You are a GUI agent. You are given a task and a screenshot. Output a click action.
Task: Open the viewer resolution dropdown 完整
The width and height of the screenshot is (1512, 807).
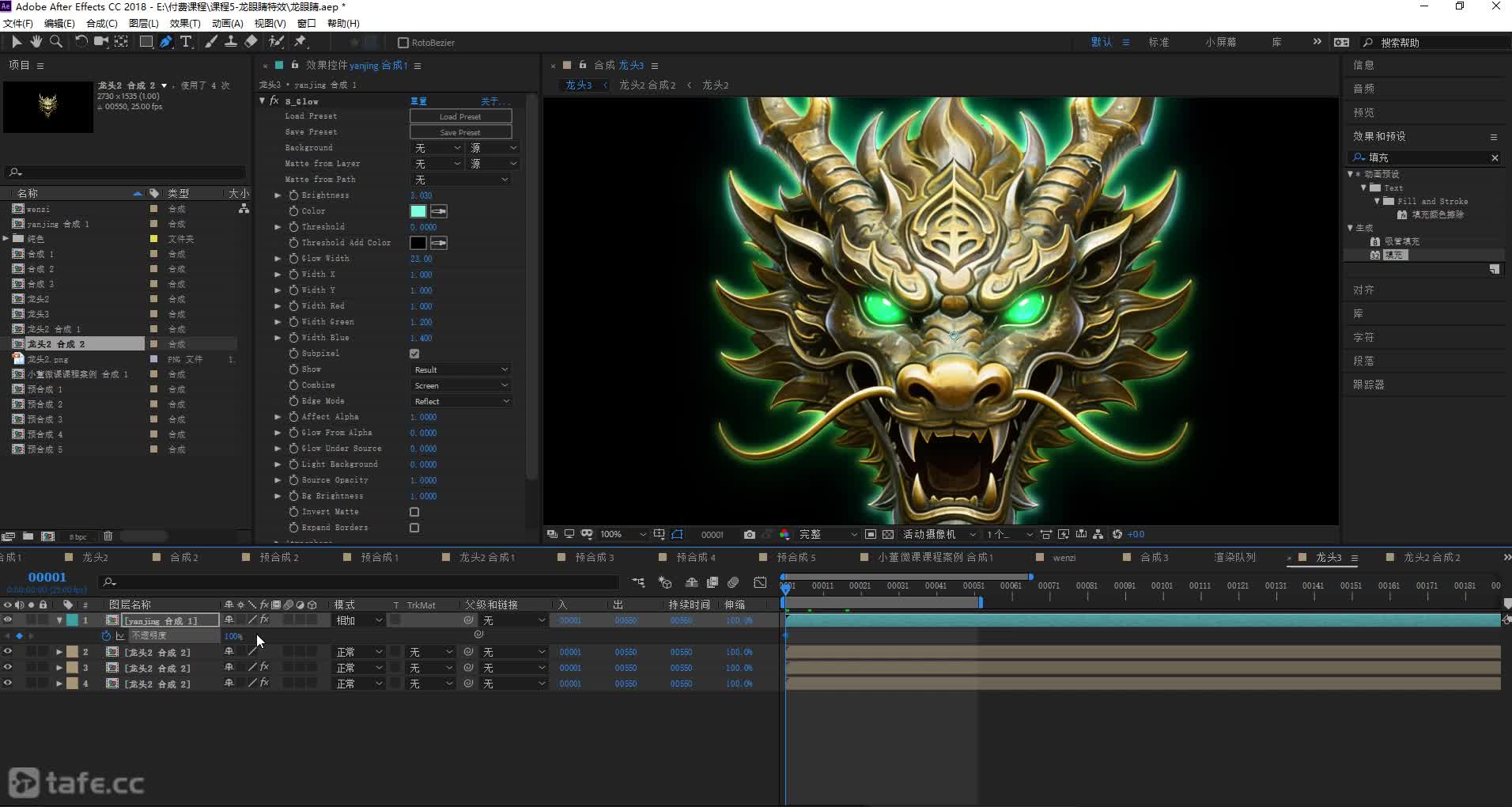[828, 535]
